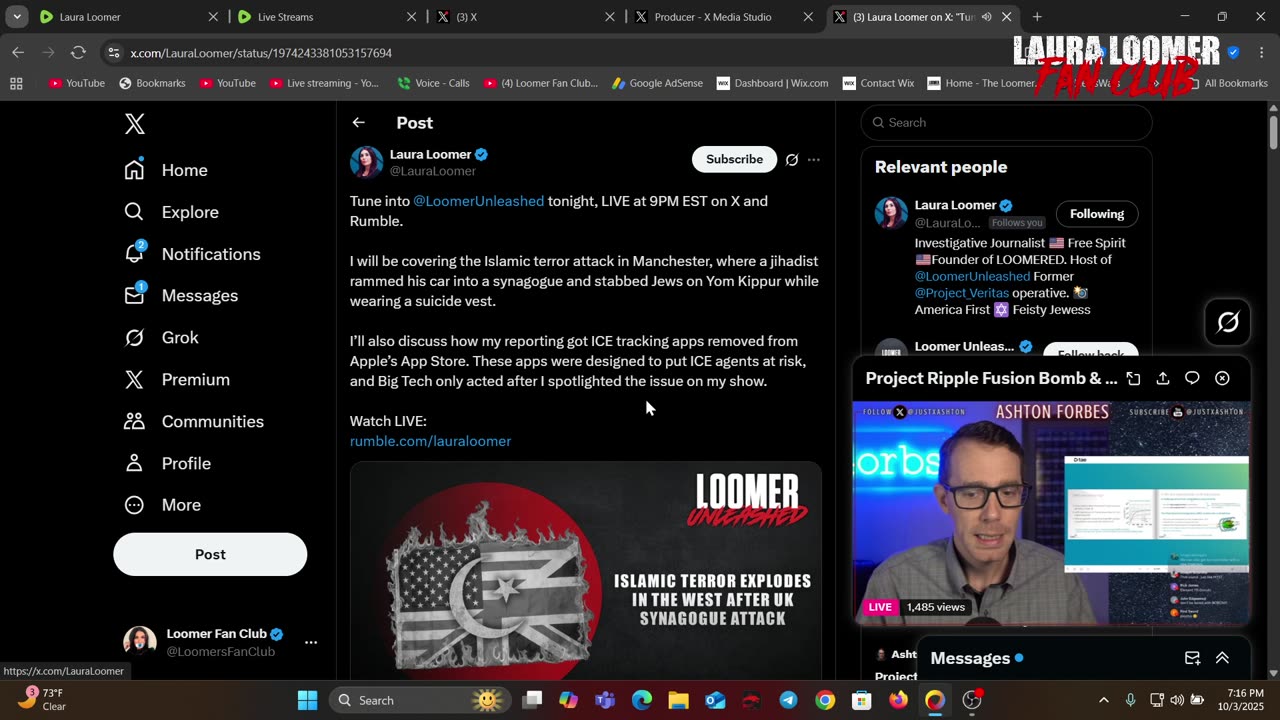Expand the Messages drawer

coord(1222,658)
